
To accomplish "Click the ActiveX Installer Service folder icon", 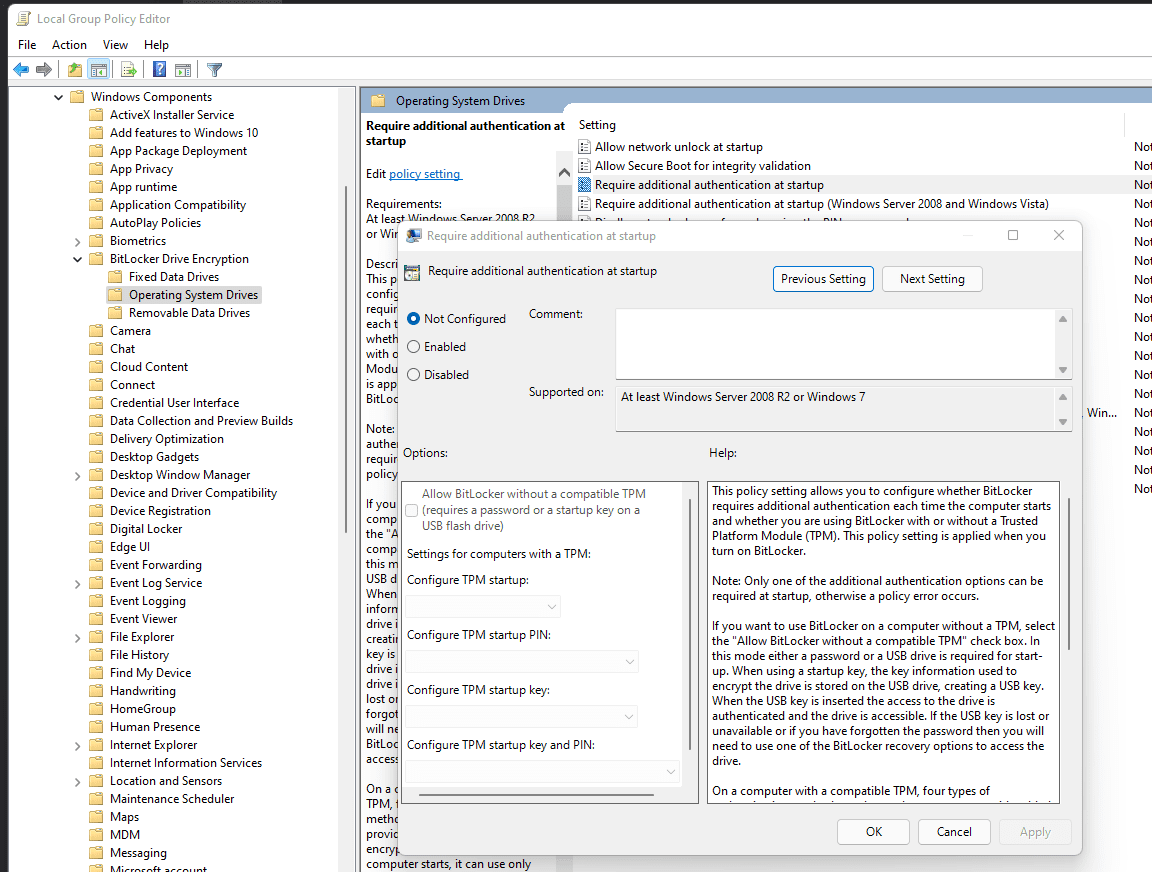I will click(96, 115).
